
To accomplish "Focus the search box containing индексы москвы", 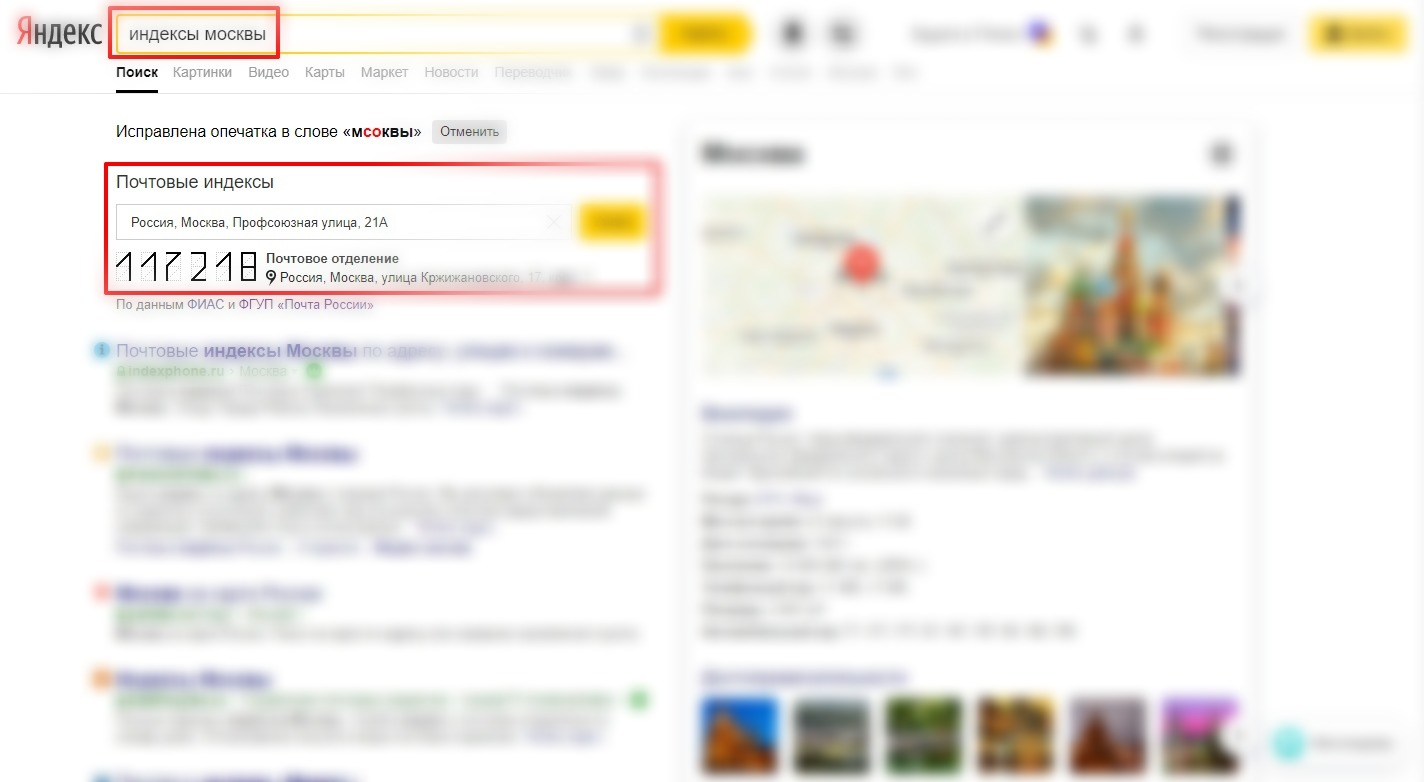I will click(x=386, y=34).
